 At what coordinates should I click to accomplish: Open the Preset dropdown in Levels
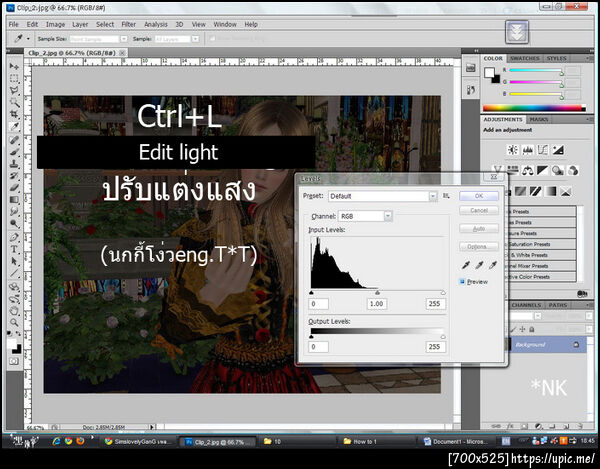pyautogui.click(x=382, y=196)
